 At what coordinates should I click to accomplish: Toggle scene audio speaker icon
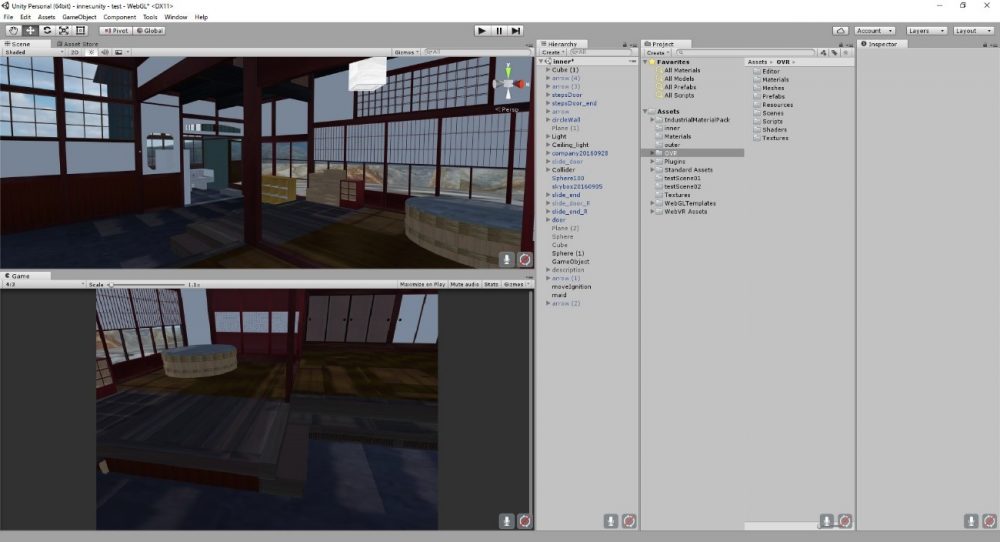click(103, 52)
